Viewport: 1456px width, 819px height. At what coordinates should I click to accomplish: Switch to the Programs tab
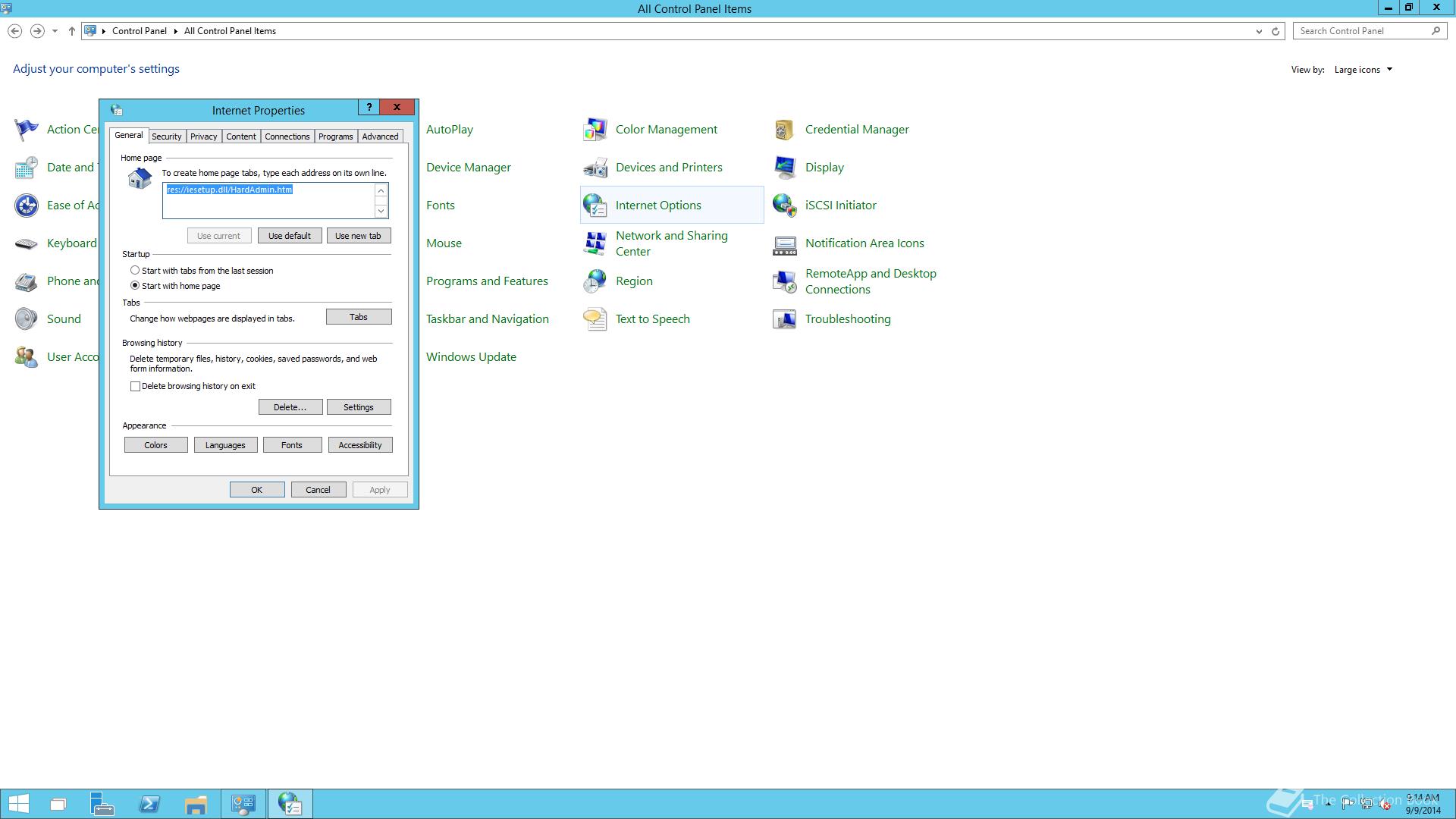[x=336, y=136]
